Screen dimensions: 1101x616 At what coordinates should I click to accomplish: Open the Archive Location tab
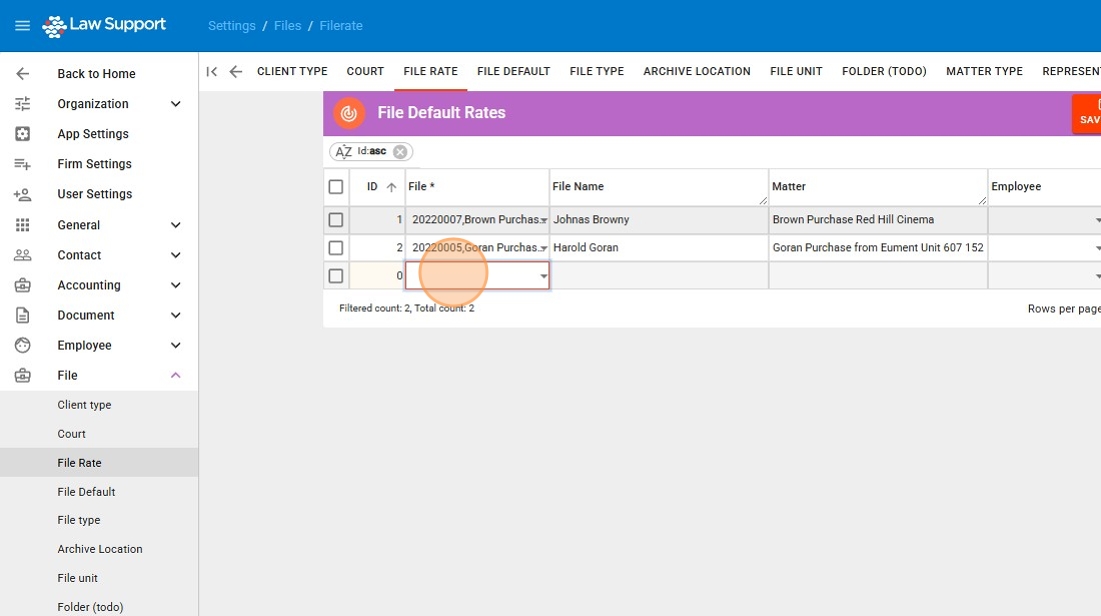[696, 71]
